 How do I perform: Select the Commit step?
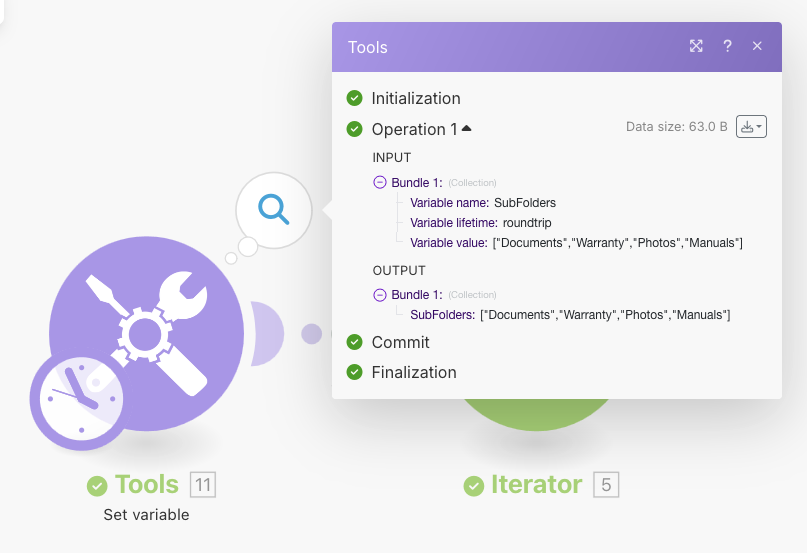point(400,342)
